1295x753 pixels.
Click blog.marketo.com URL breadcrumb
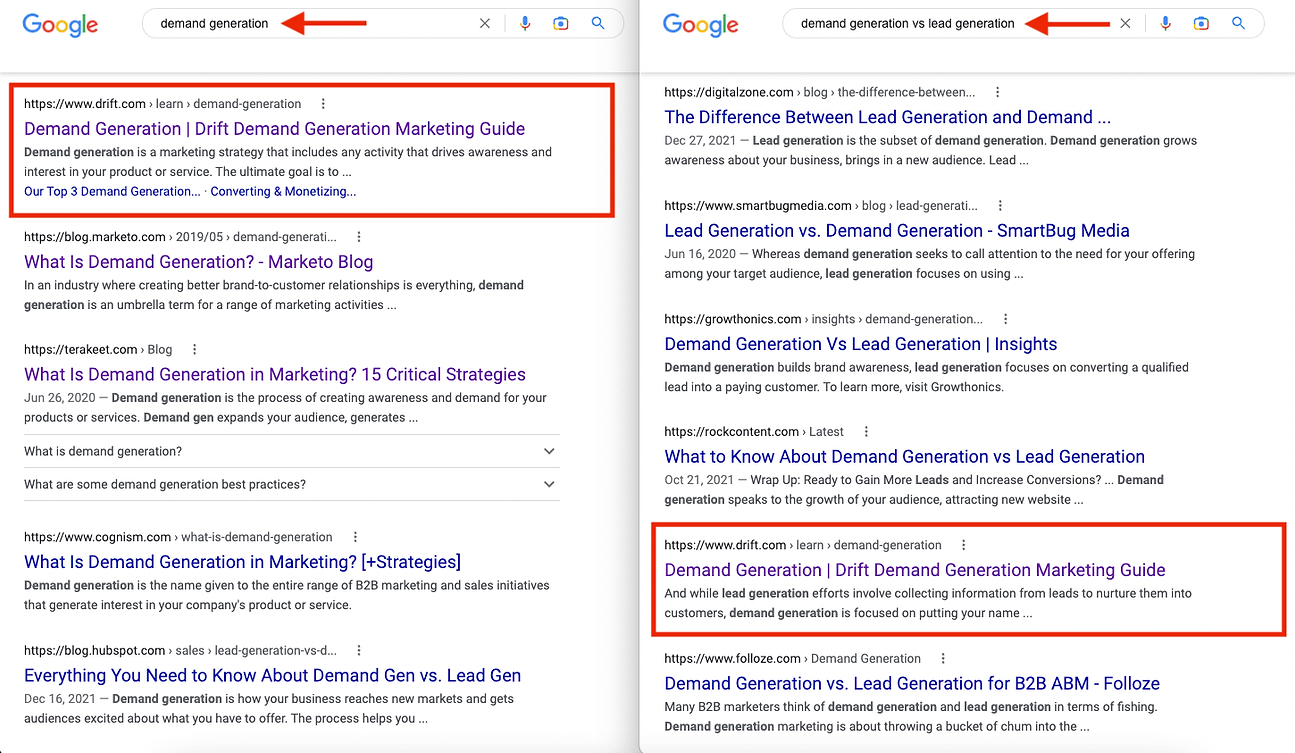point(181,237)
